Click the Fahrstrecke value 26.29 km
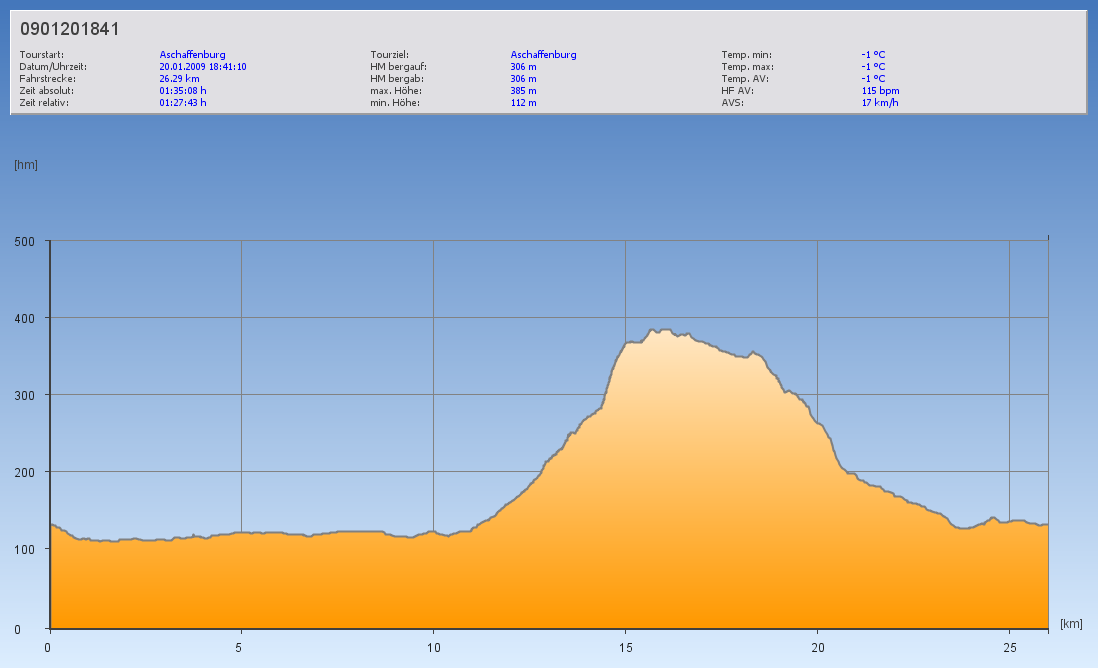The width and height of the screenshot is (1098, 668). point(180,78)
